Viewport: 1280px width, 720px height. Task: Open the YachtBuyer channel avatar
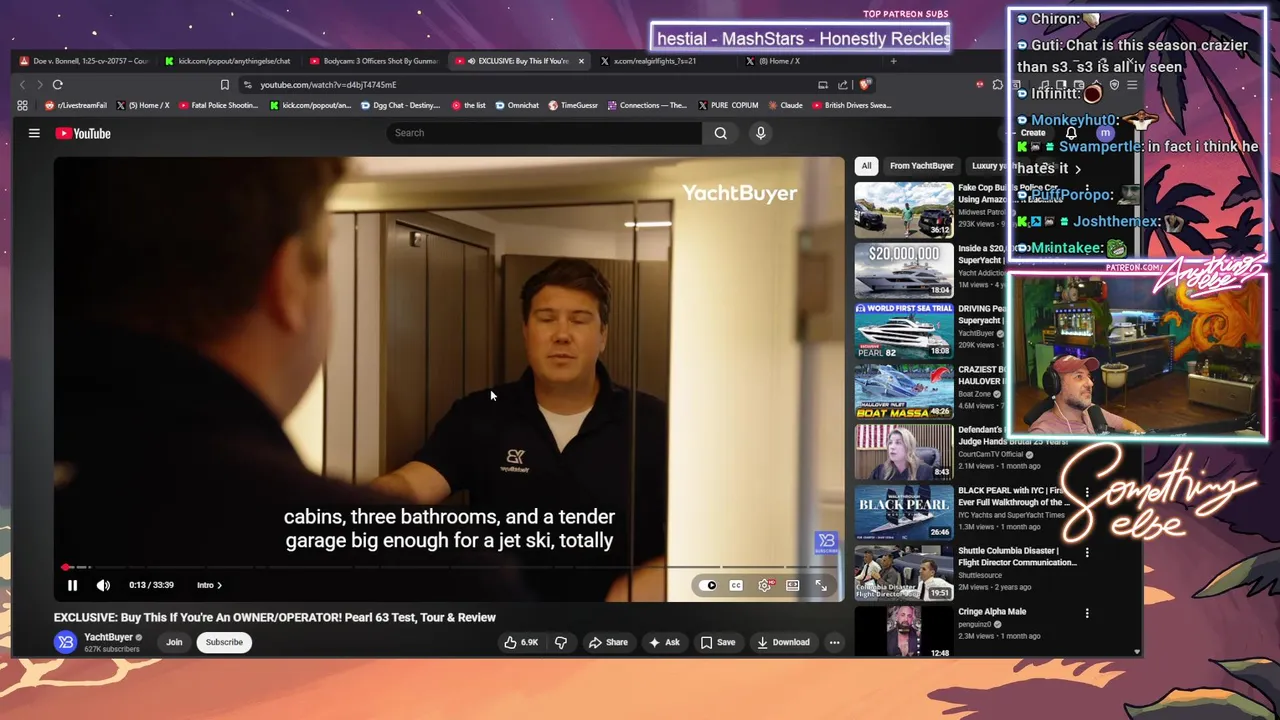click(x=66, y=642)
